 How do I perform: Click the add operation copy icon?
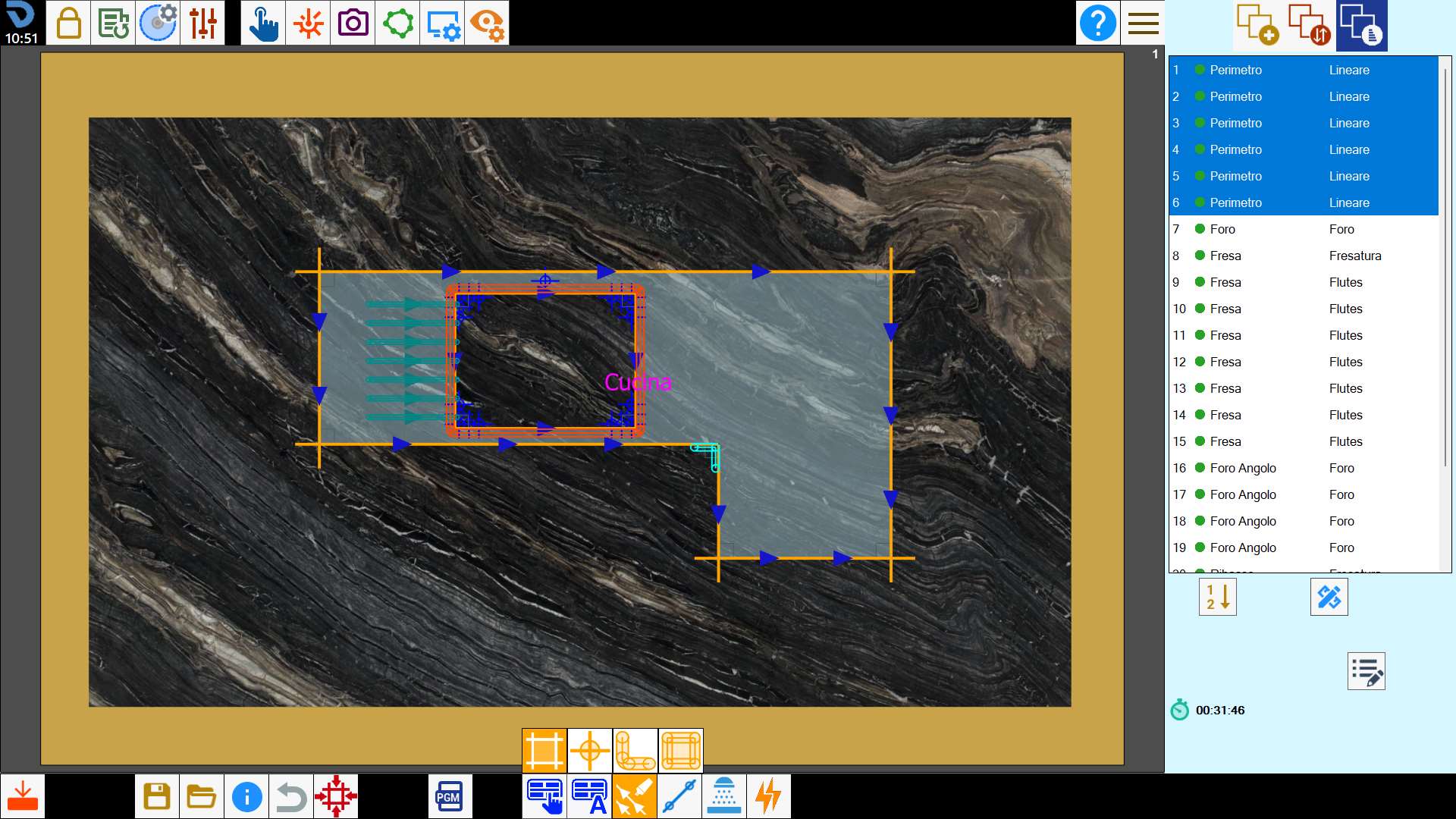[x=1258, y=25]
